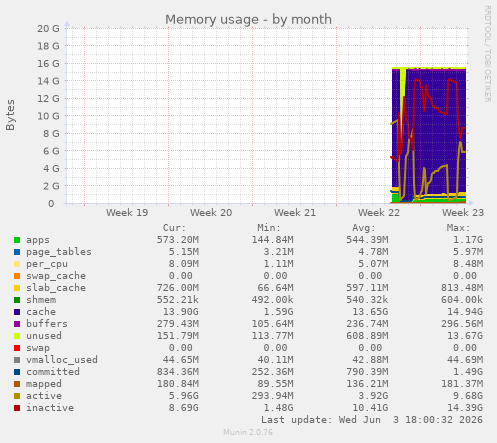Click the shmem max value 604.00k

click(x=462, y=300)
